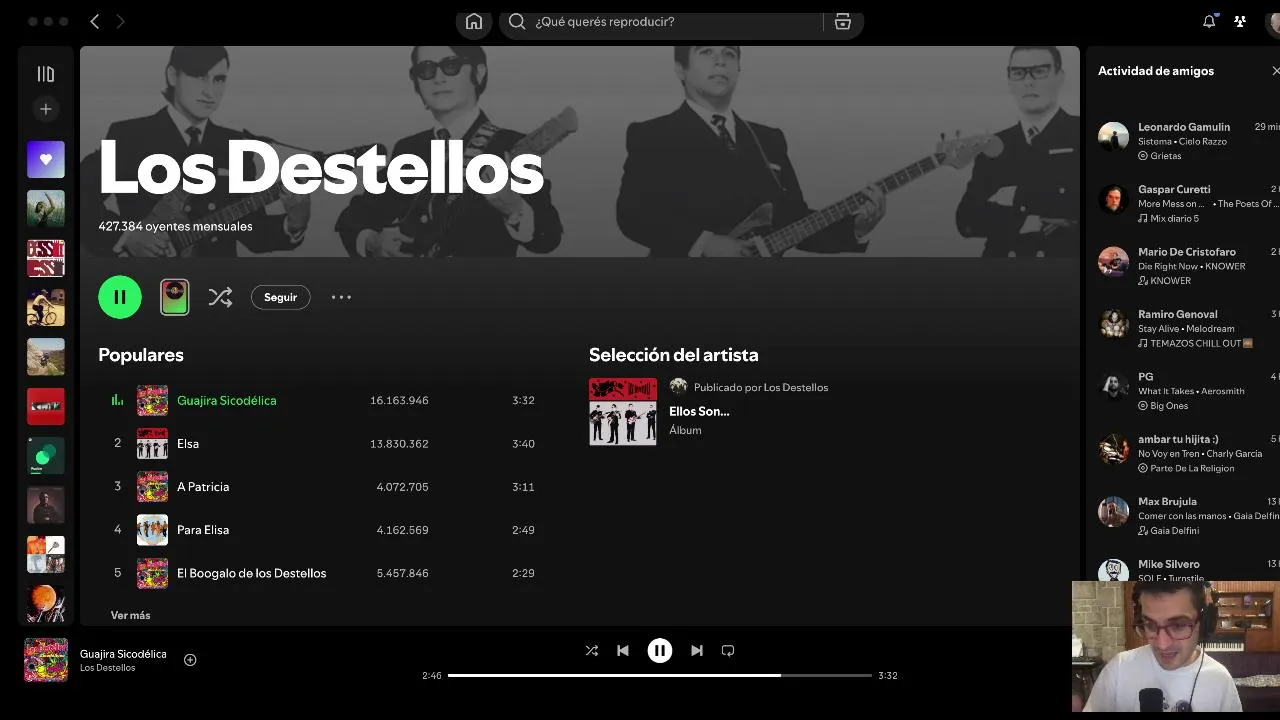Image resolution: width=1280 pixels, height=720 pixels.
Task: Open the cyclist cover playlist in sidebar
Action: pos(45,307)
